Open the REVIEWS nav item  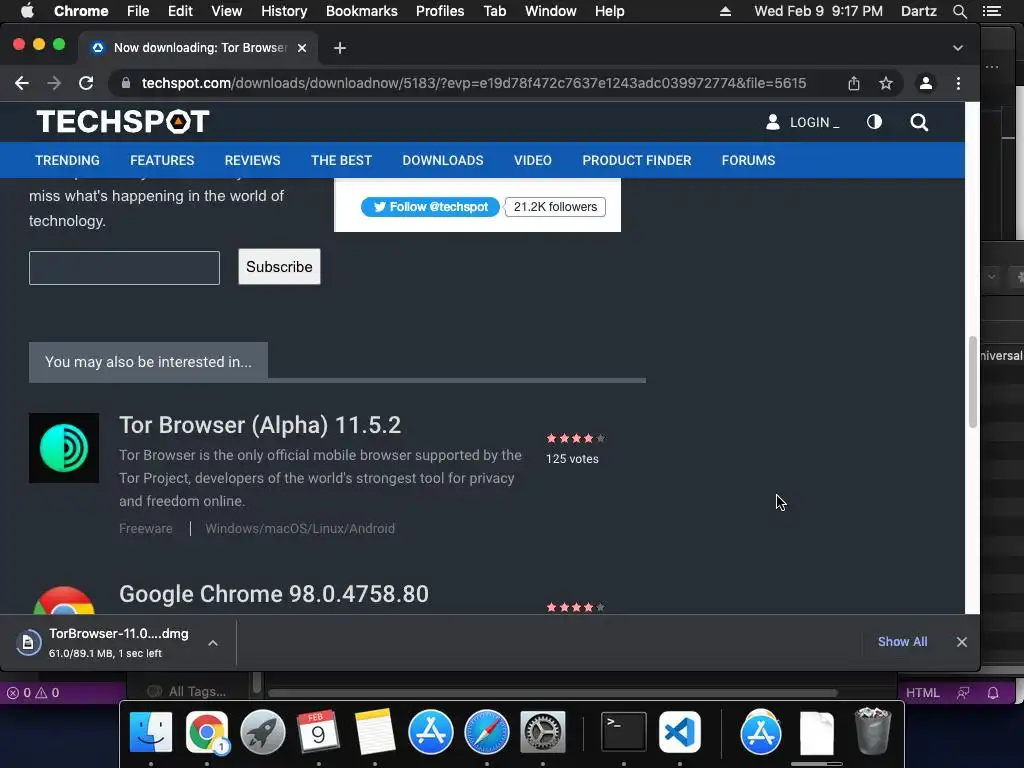pos(252,160)
